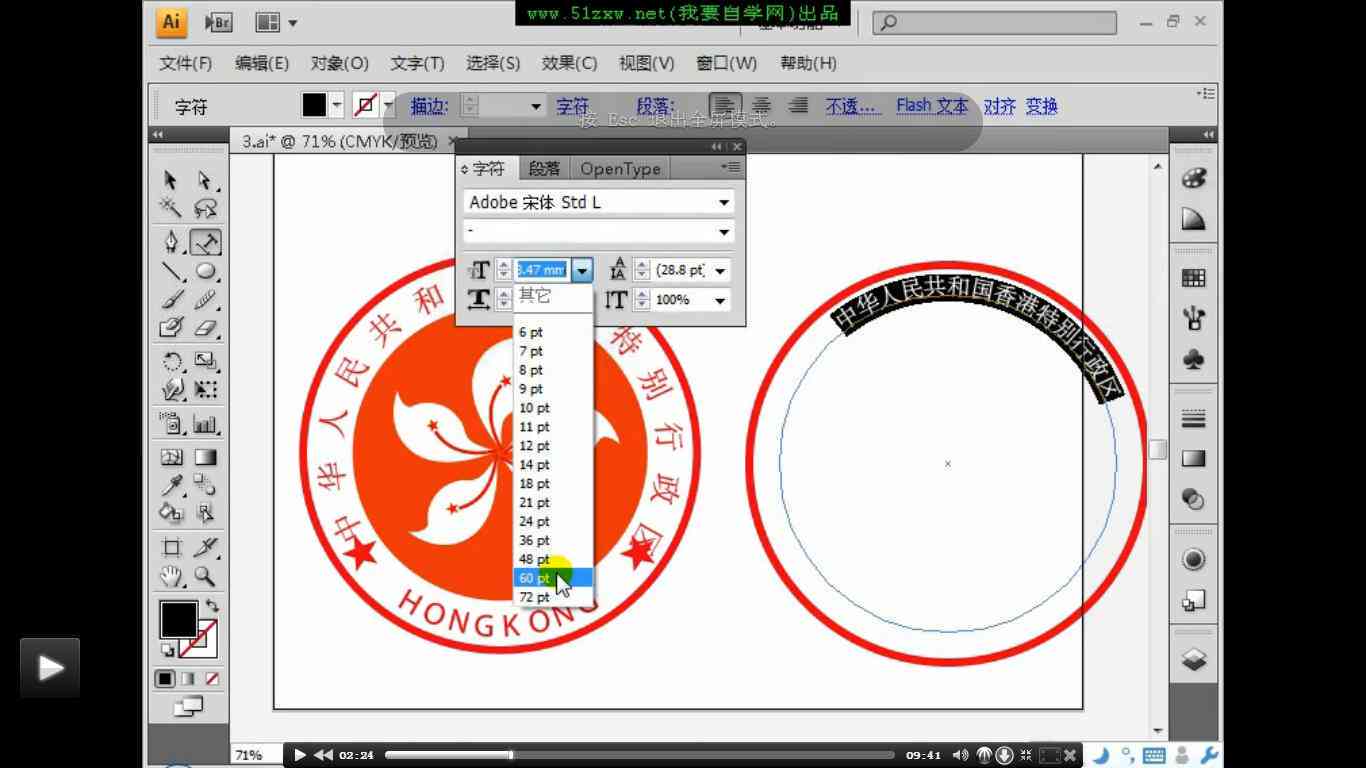Select the Direct Selection tool
The image size is (1366, 768).
205,180
